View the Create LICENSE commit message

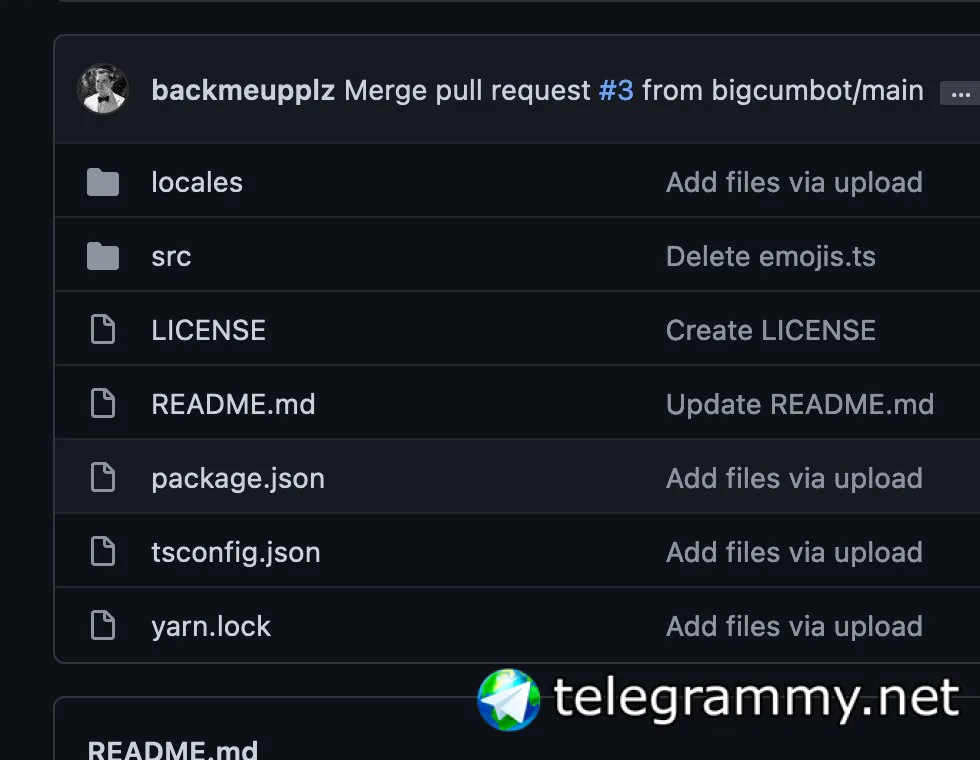pos(771,331)
